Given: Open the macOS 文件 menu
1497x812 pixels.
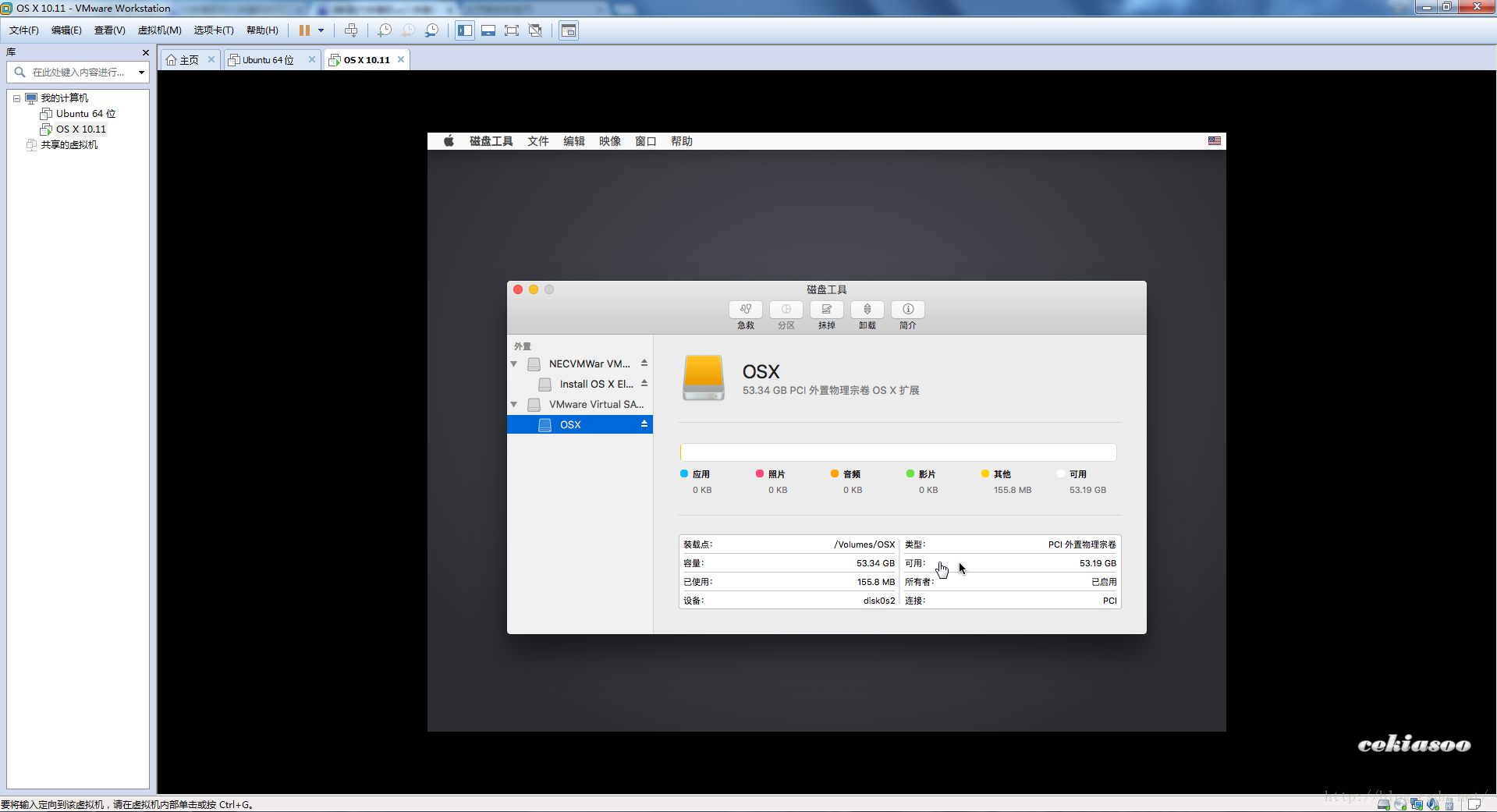Looking at the screenshot, I should [538, 141].
